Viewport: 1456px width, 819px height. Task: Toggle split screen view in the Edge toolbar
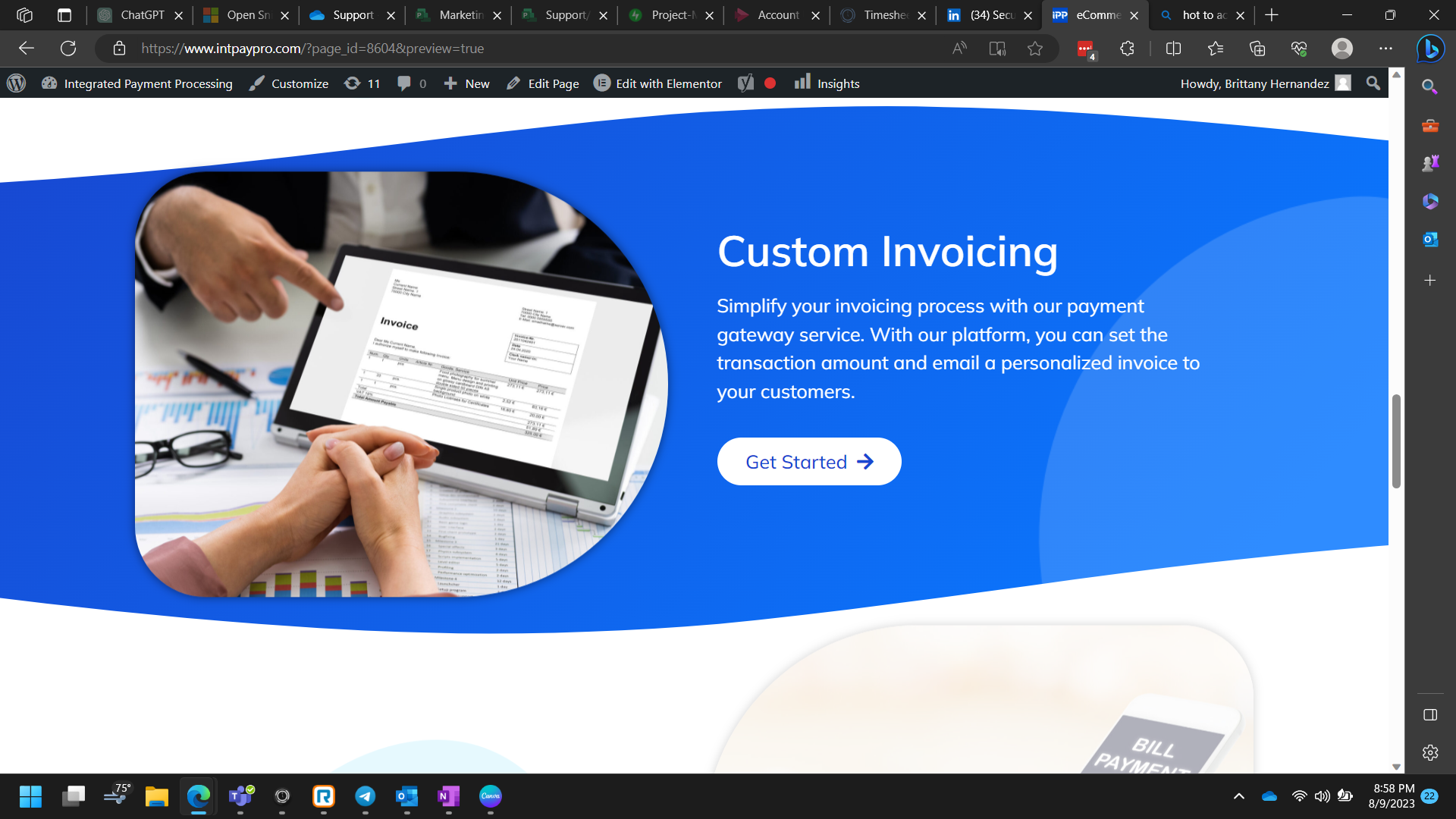1173,49
